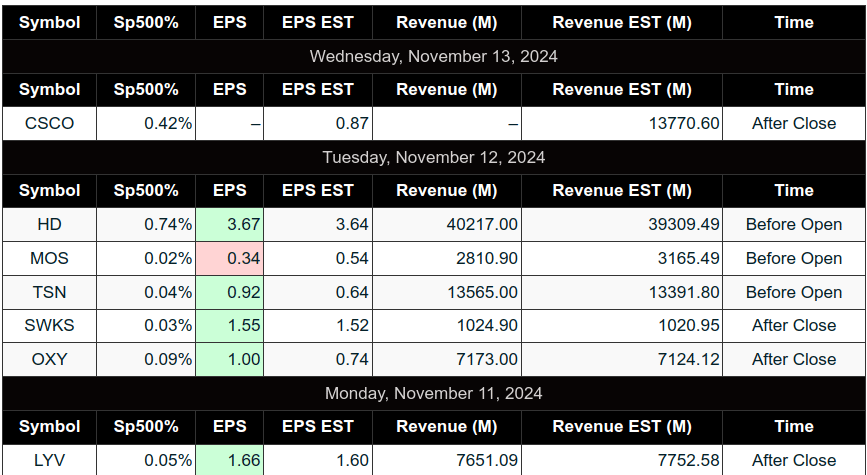
Task: Click CSCO Sp500 weight 0.42%
Action: tap(168, 123)
